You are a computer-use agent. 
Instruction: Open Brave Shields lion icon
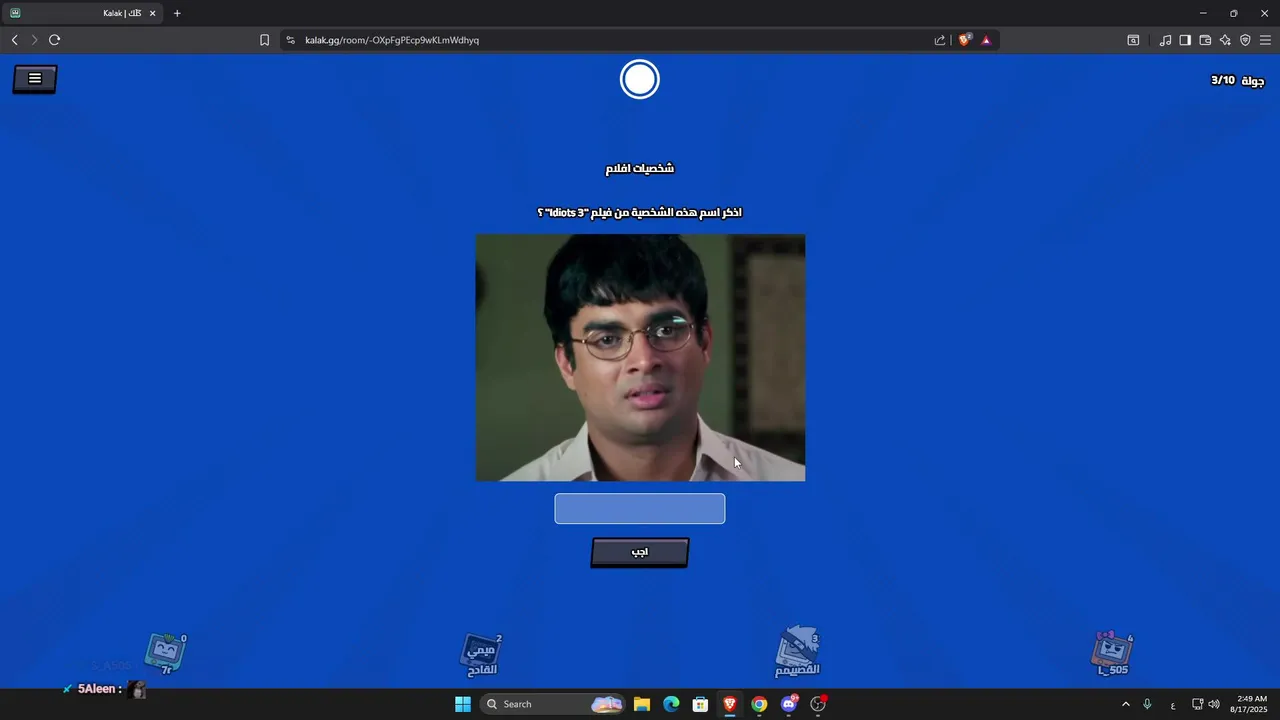(964, 40)
